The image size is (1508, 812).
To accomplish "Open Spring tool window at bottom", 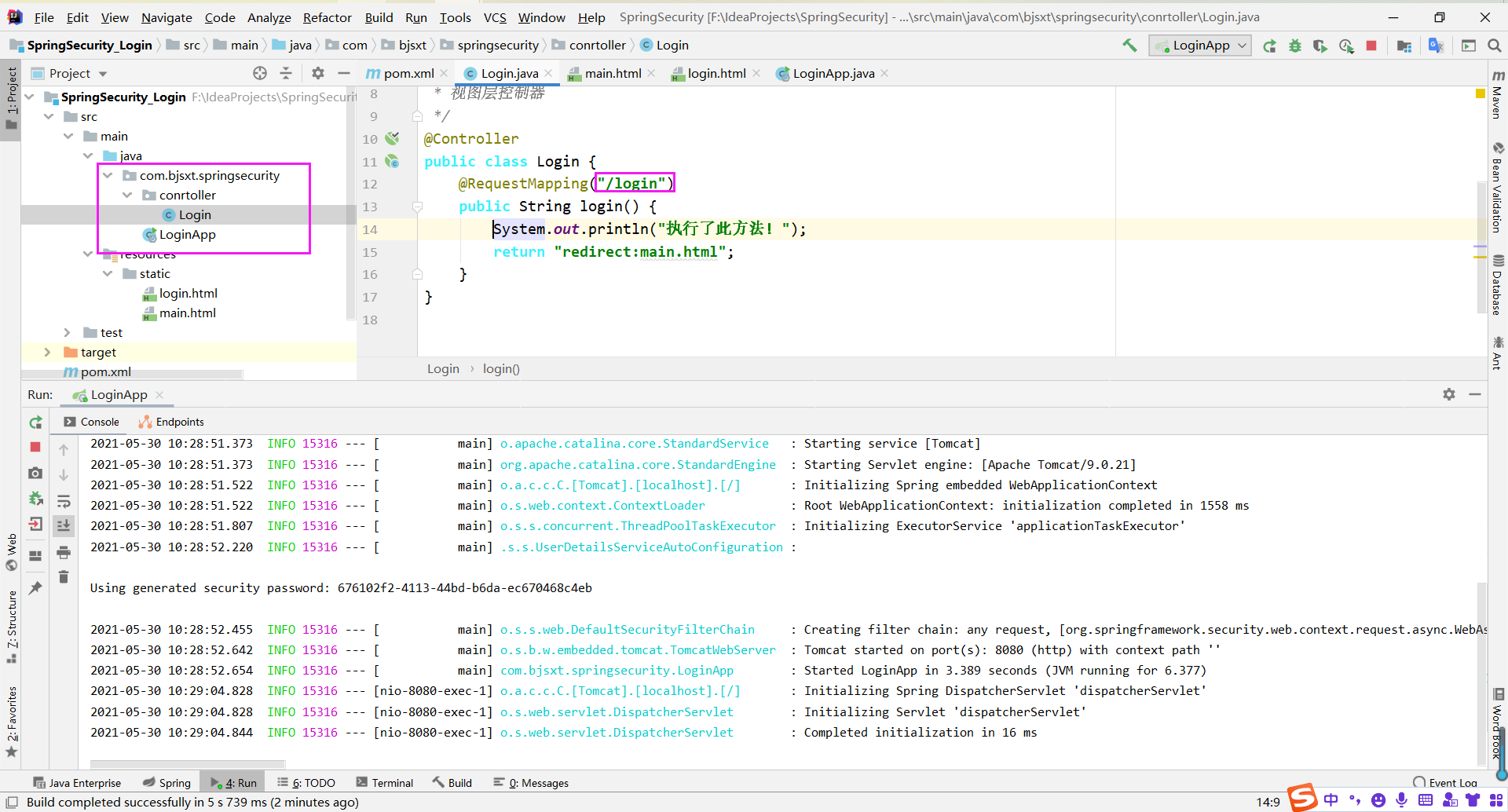I will tap(167, 782).
